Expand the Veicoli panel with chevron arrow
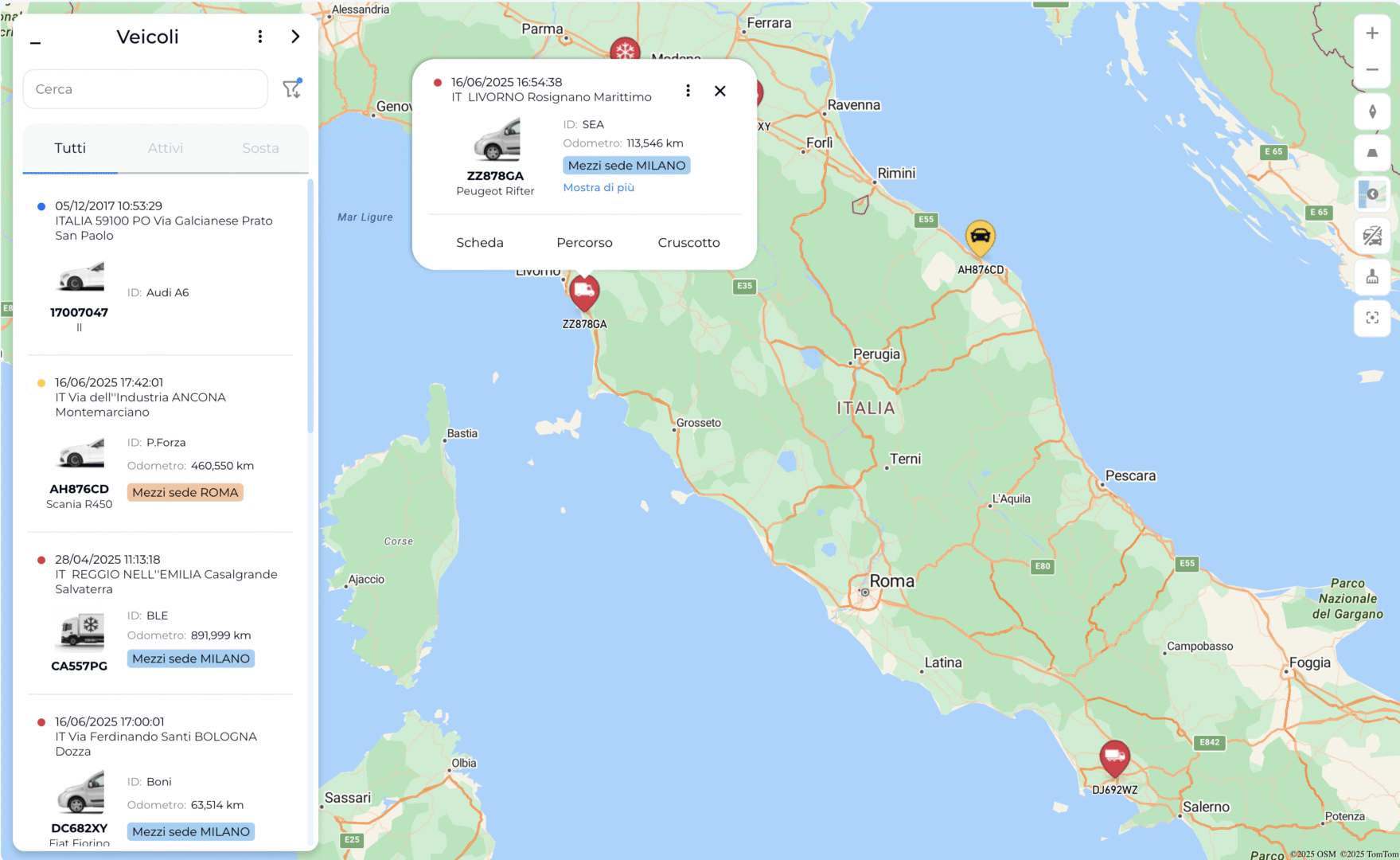The image size is (1400, 860). (295, 37)
